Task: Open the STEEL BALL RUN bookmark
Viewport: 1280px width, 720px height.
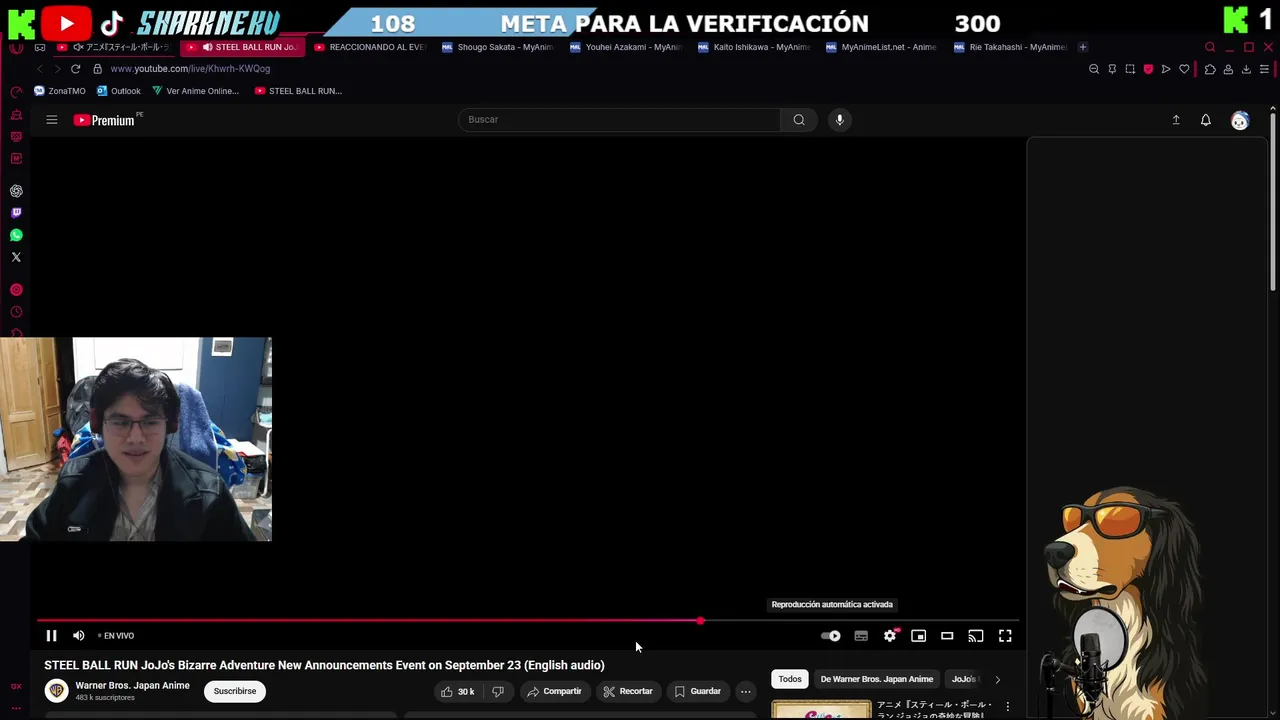Action: (298, 91)
